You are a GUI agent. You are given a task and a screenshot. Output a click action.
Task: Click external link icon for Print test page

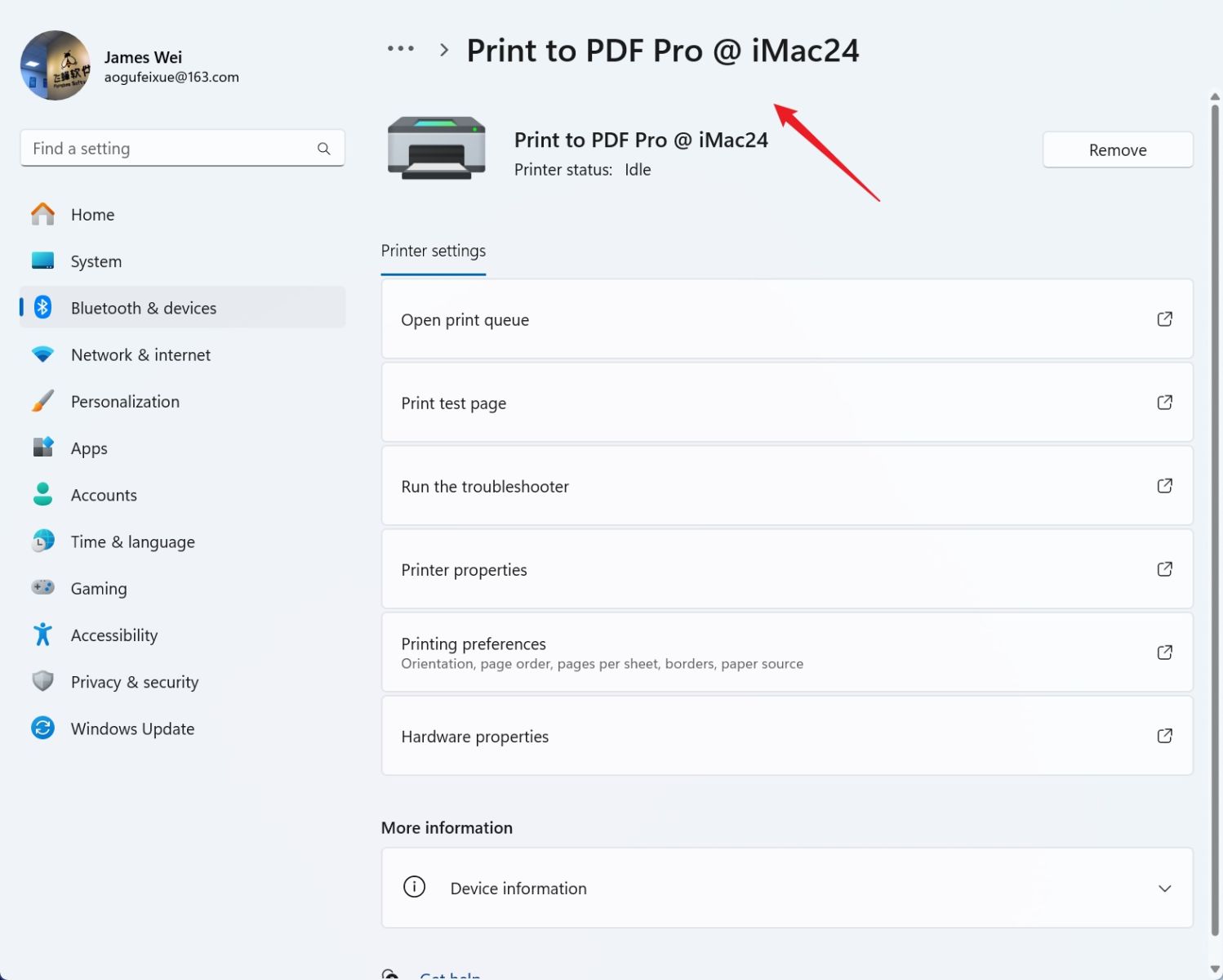[x=1165, y=403]
